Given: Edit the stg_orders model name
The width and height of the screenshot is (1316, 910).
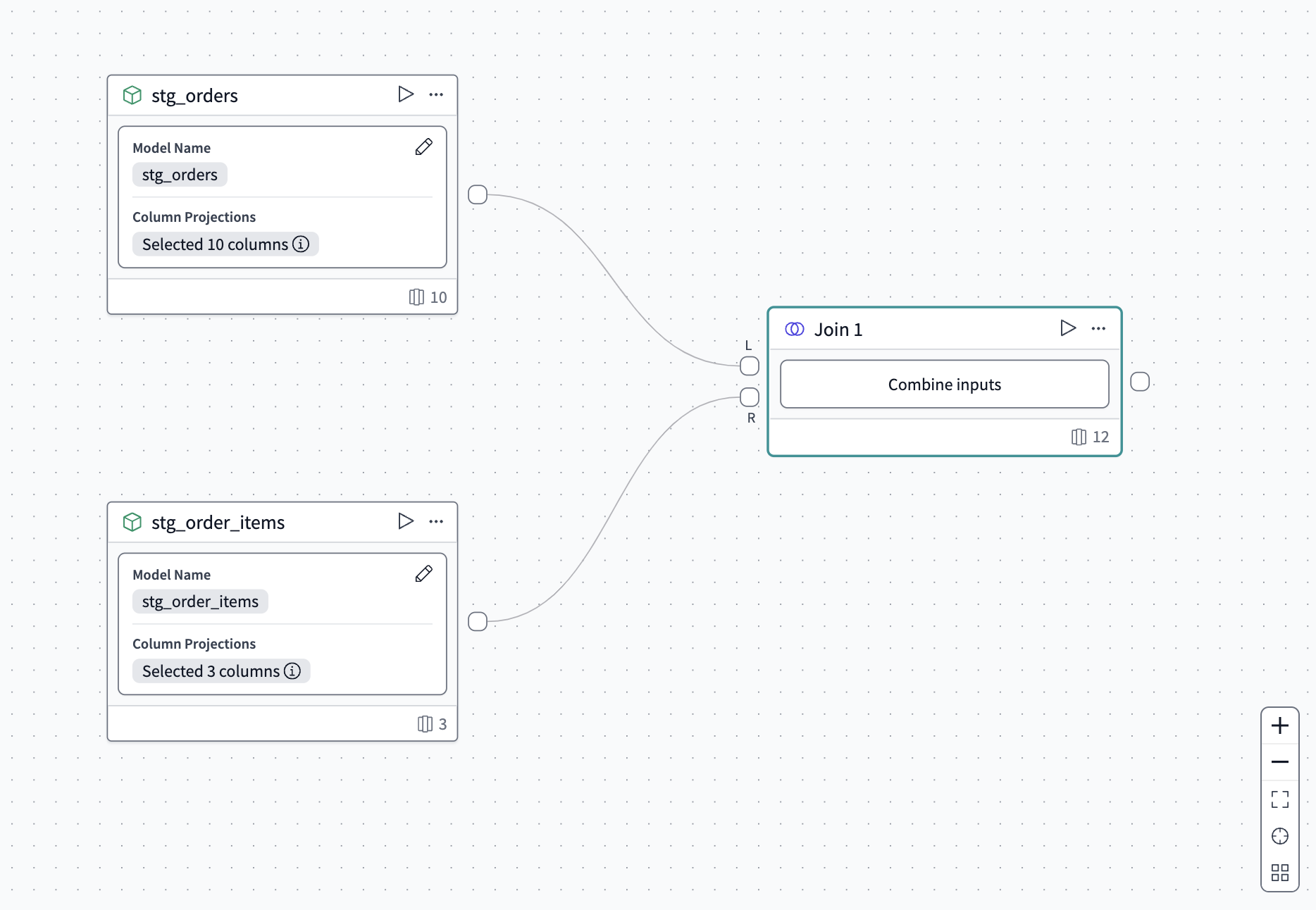Looking at the screenshot, I should 423,147.
